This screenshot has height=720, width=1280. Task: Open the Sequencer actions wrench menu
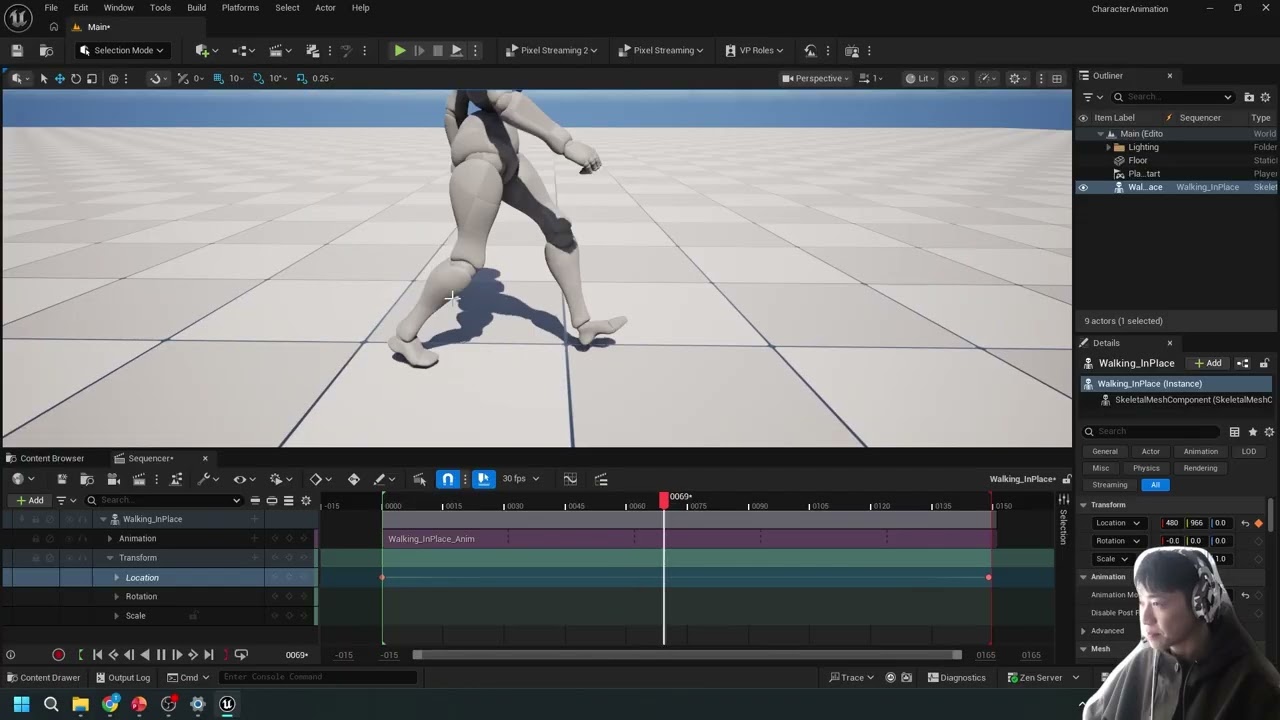pyautogui.click(x=206, y=479)
